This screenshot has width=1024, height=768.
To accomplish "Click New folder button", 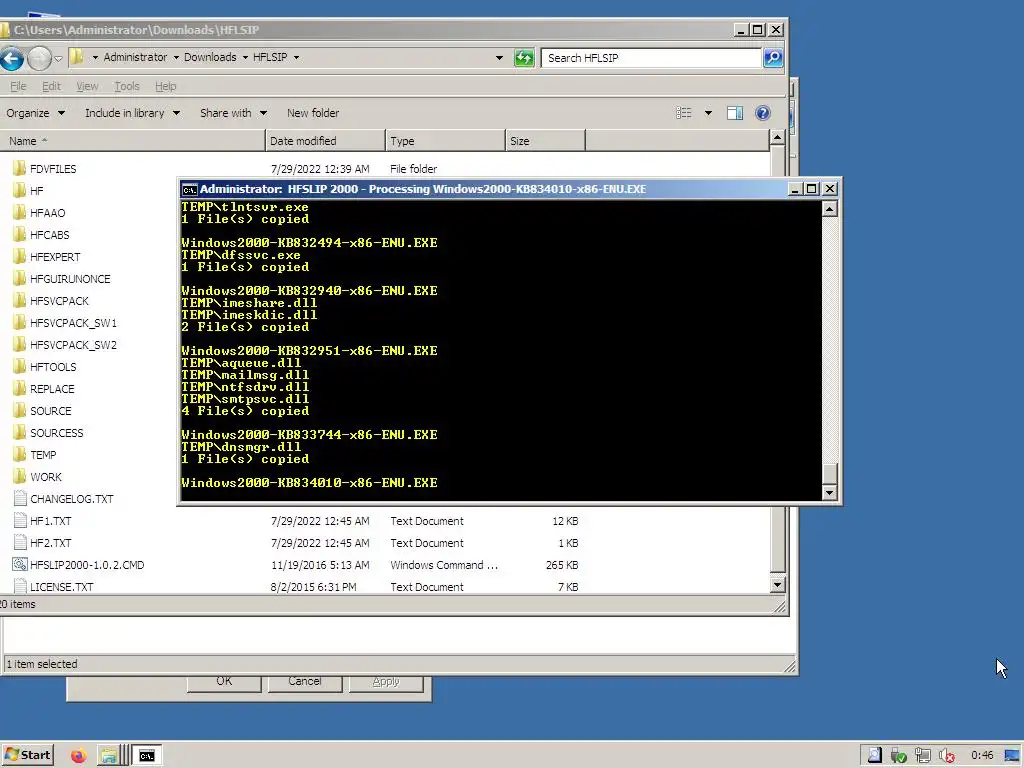I will click(313, 113).
